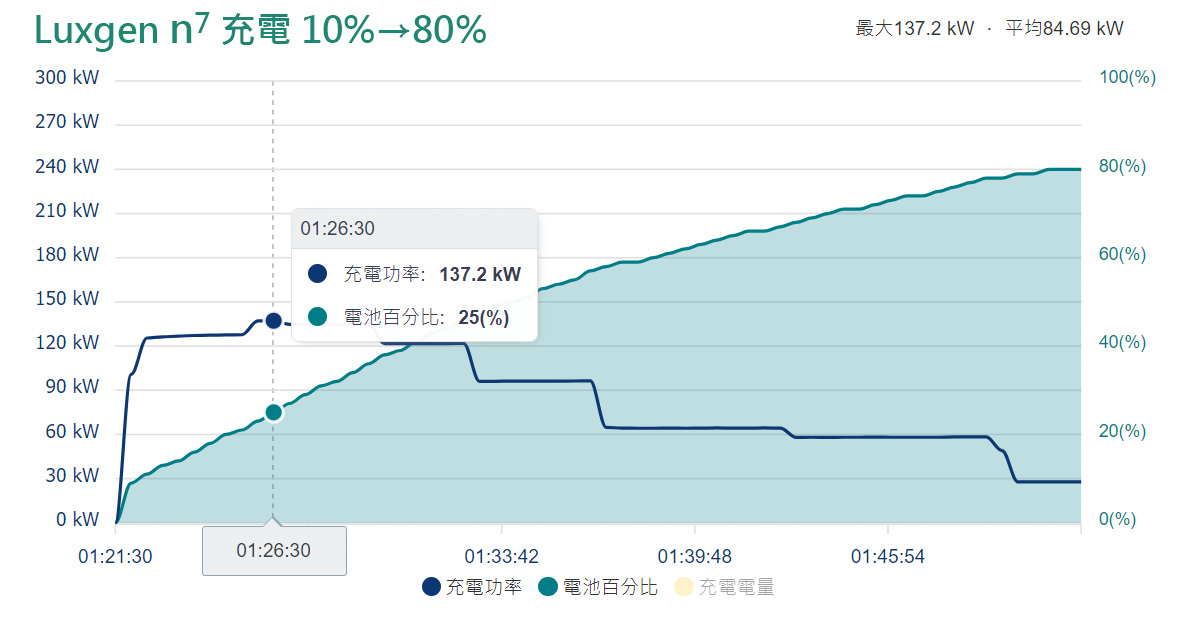Click the 最大137.2 kW summary text
The height and width of the screenshot is (620, 1180).
[914, 28]
